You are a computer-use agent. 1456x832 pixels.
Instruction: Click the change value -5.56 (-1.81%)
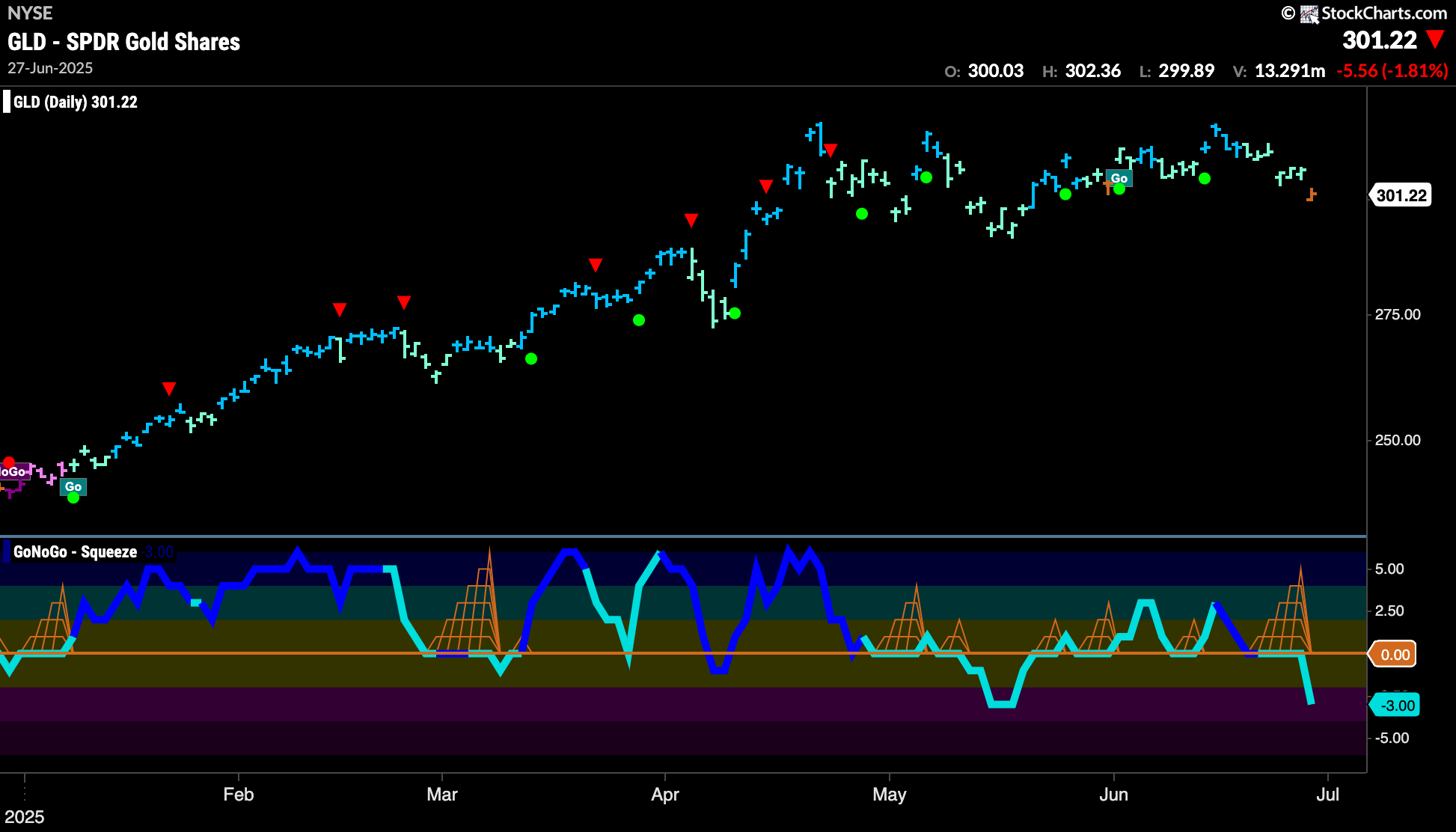1392,71
